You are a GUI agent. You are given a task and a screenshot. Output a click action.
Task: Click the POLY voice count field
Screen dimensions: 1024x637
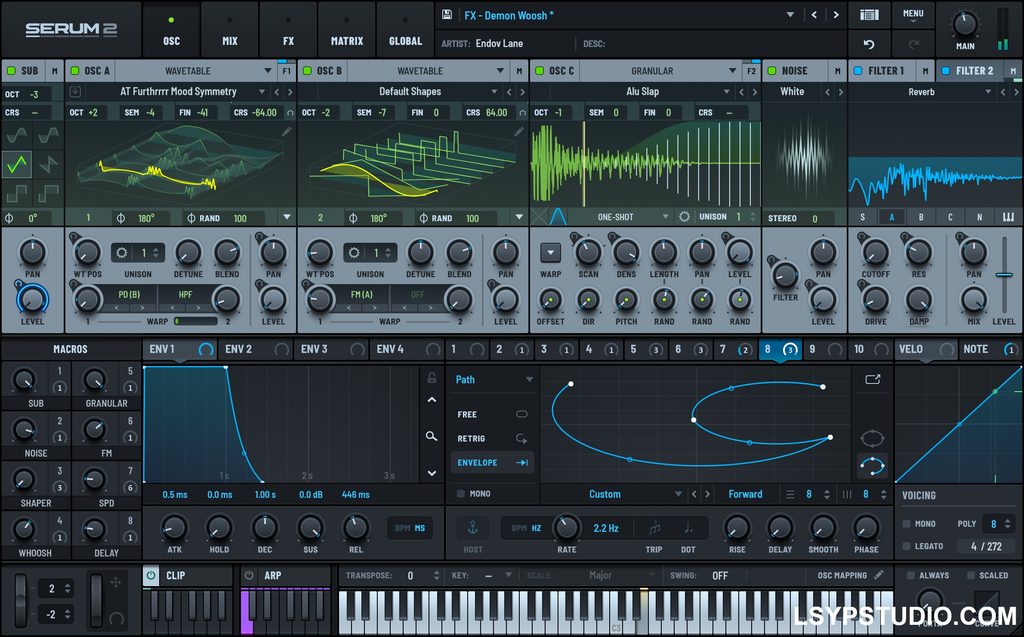point(999,524)
